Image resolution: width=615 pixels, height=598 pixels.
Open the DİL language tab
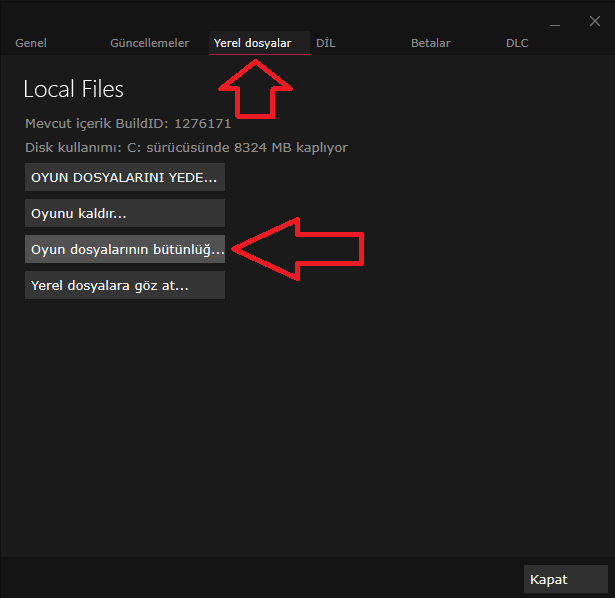326,43
